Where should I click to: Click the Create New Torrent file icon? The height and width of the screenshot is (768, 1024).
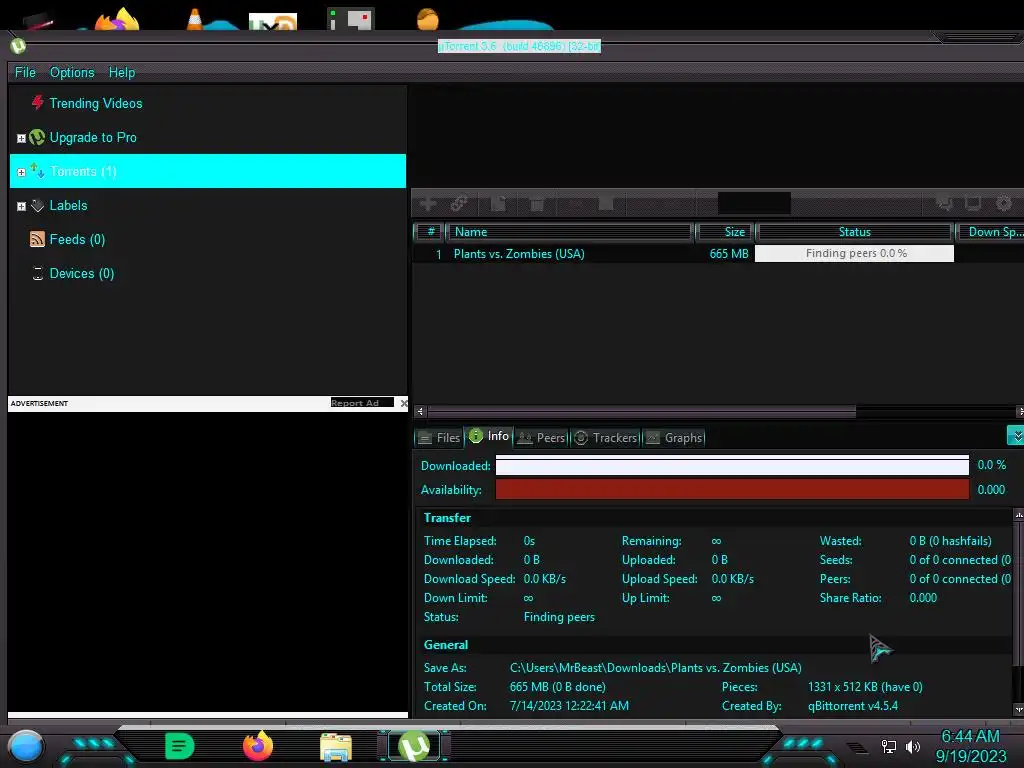click(498, 204)
